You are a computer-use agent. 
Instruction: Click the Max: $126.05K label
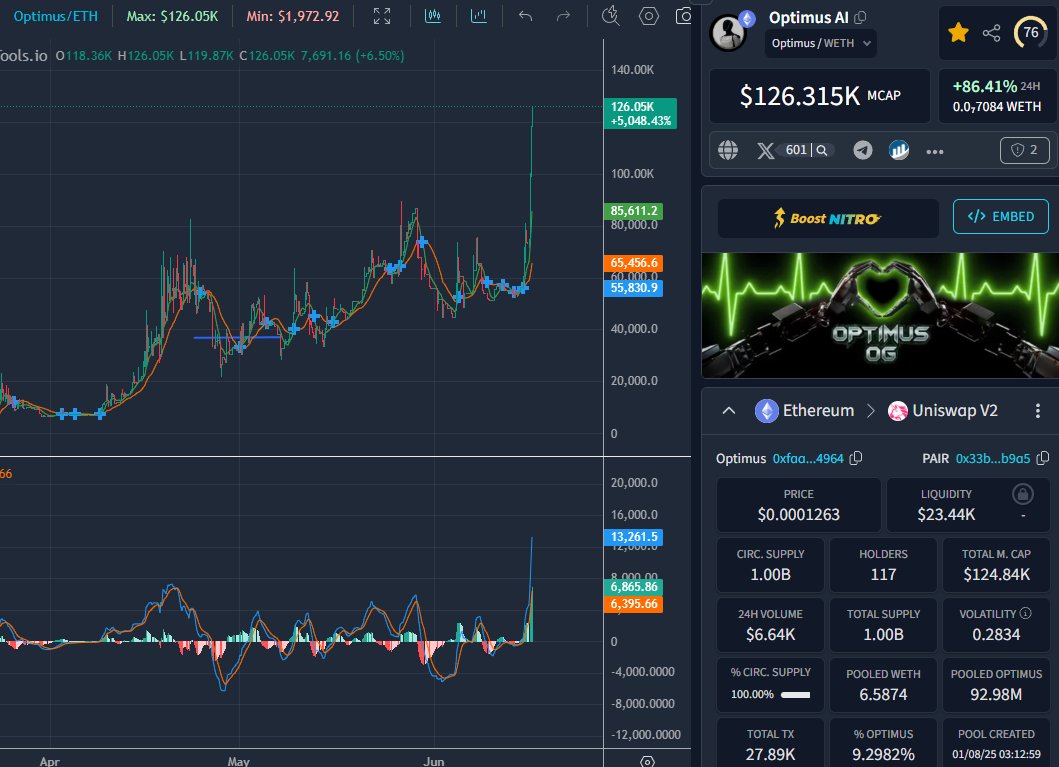[172, 16]
